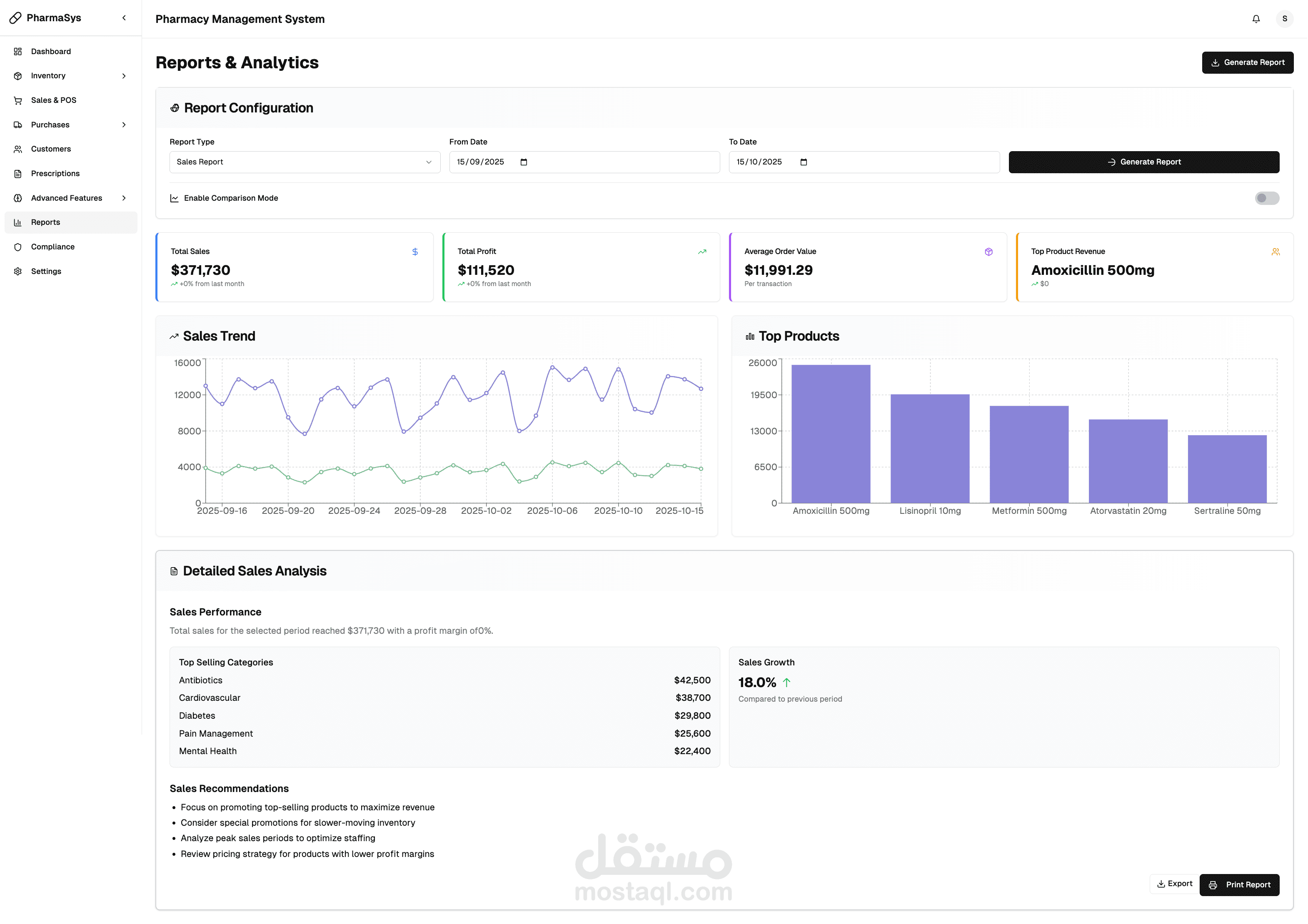Screen dimensions: 1308x924
Task: Open notifications bell icon
Action: tap(1256, 19)
